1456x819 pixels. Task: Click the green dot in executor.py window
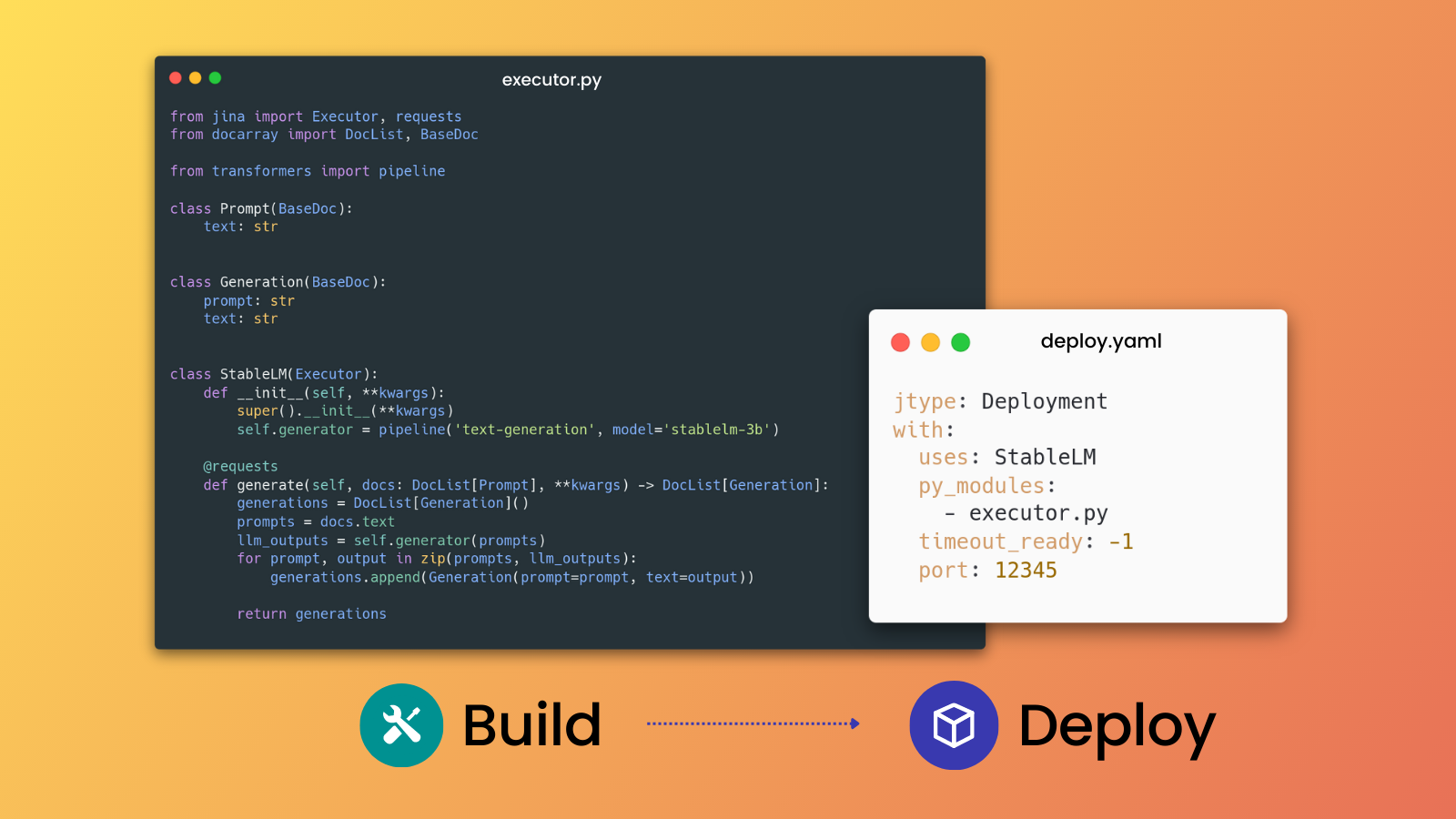pos(215,78)
